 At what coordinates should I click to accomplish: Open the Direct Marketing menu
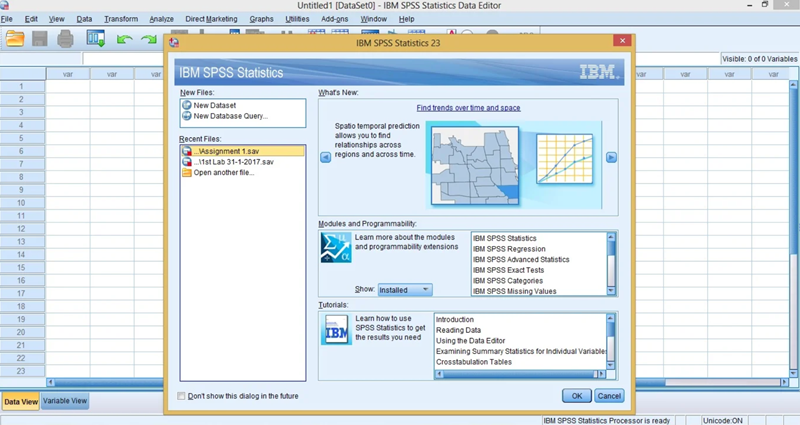[211, 19]
